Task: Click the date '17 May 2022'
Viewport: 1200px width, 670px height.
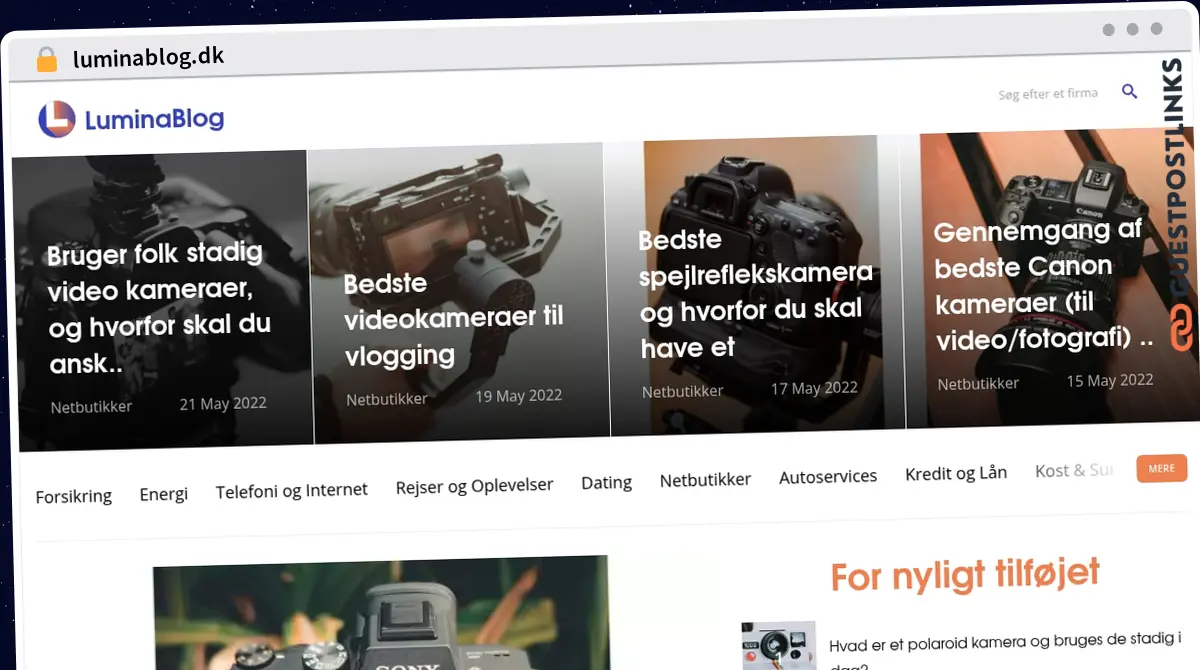Action: tap(814, 388)
